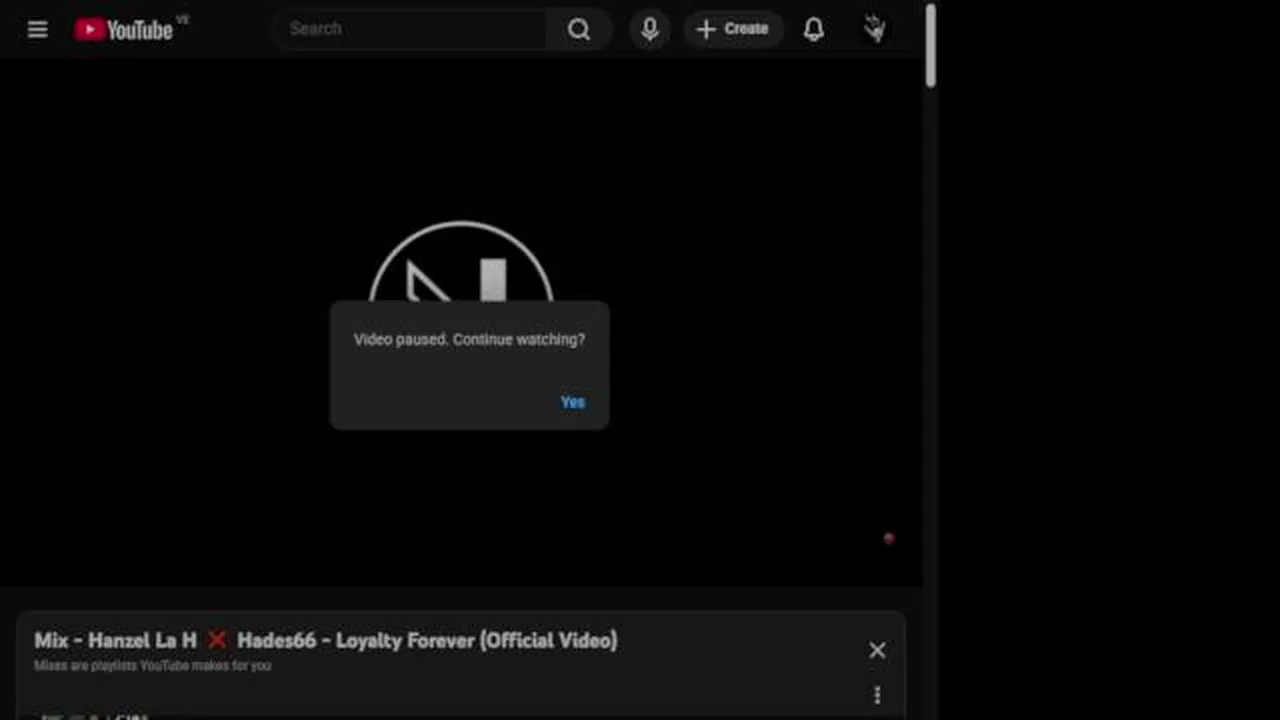Click the magnifying glass search button
This screenshot has height=720, width=1280.
click(x=579, y=29)
